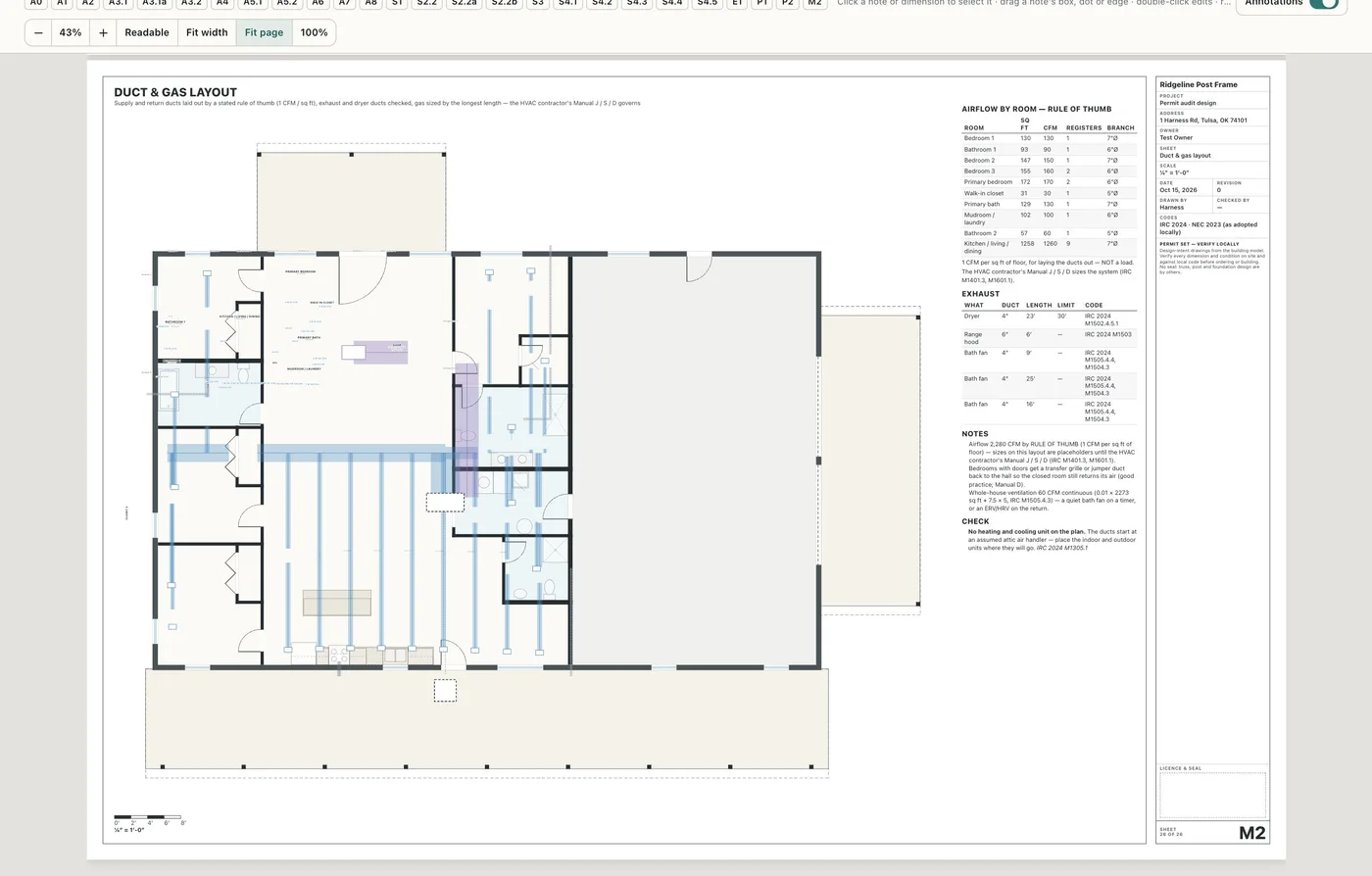Select the 'Bedroom 1' airflow table row
This screenshot has height=876, width=1372.
(1049, 138)
